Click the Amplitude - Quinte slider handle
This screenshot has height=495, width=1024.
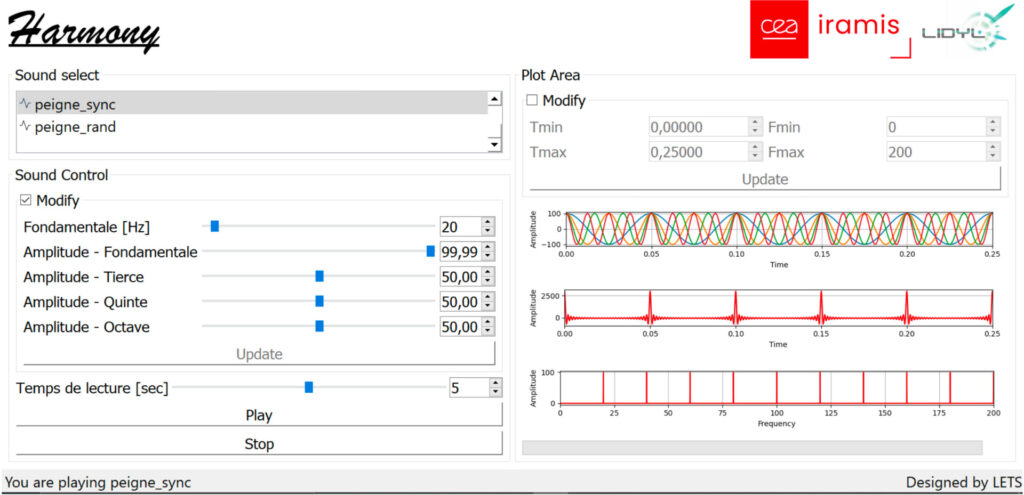click(x=319, y=302)
